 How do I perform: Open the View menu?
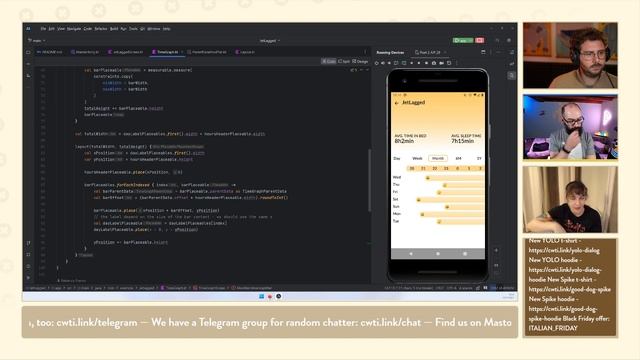click(61, 29)
